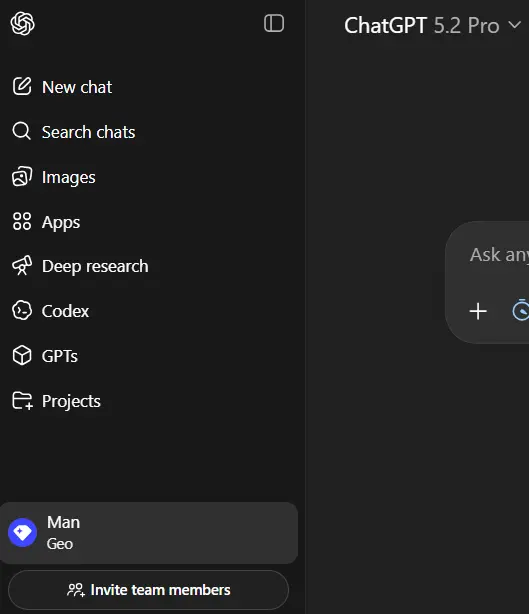Click the Apps grid icon
This screenshot has height=614, width=529.
[x=22, y=221]
